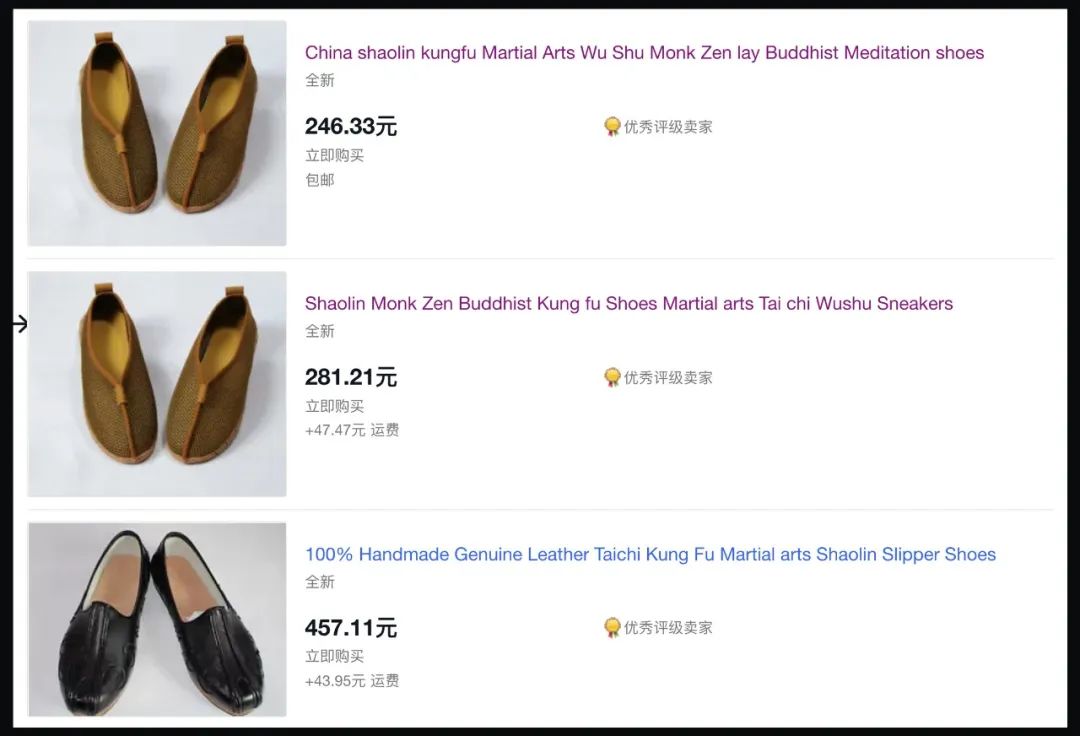1080x736 pixels.
Task: Click the 281.21元 price text
Action: (x=347, y=377)
